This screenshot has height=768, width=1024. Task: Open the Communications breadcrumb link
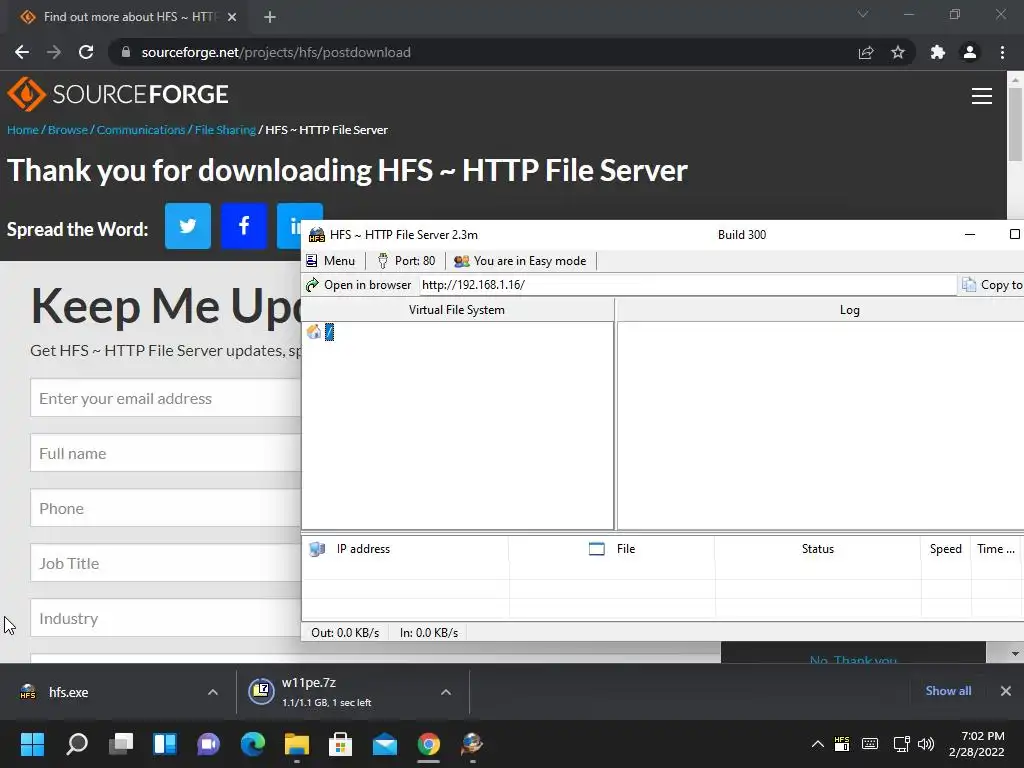[141, 130]
